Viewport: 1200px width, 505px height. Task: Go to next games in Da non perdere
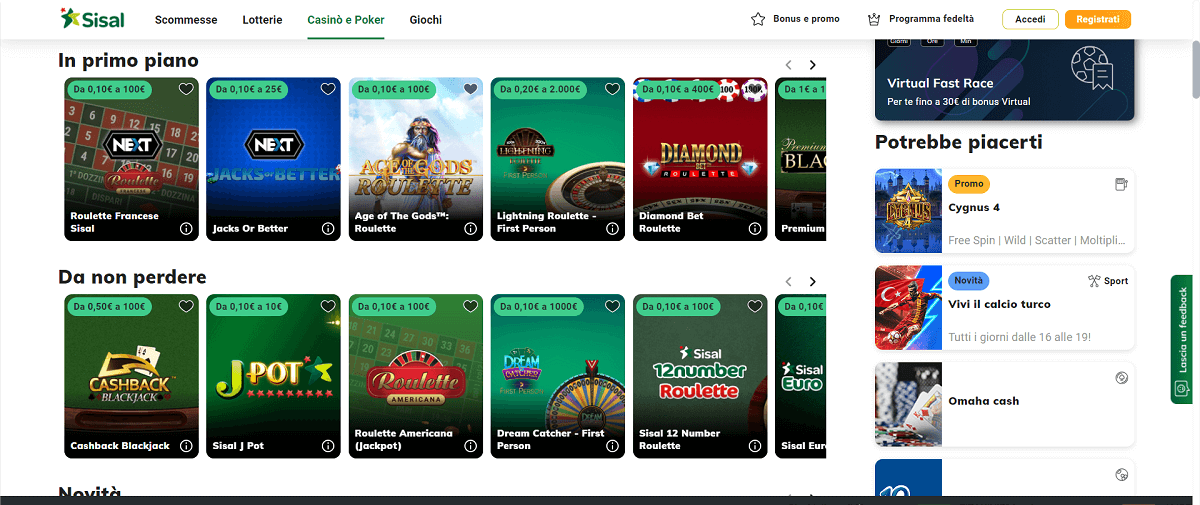(813, 282)
